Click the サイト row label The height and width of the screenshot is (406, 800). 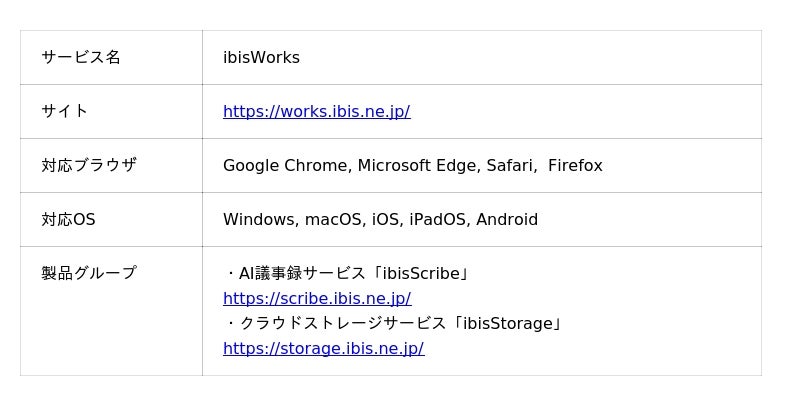(x=65, y=112)
